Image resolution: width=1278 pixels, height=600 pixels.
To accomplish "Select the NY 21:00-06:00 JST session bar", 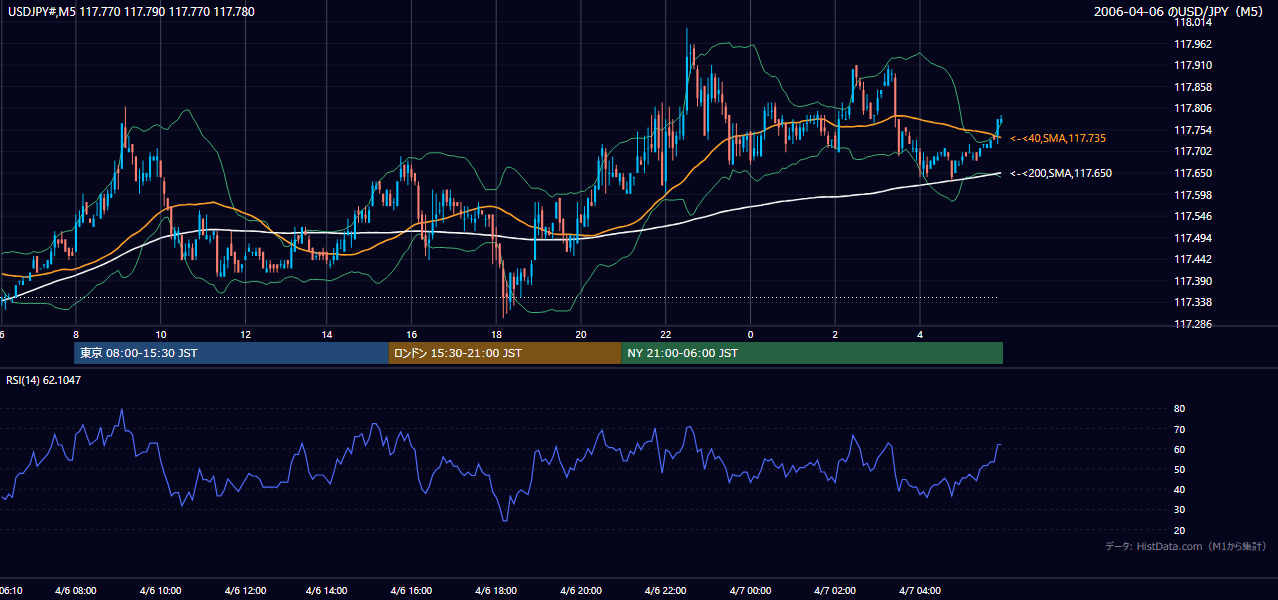I will (x=812, y=353).
